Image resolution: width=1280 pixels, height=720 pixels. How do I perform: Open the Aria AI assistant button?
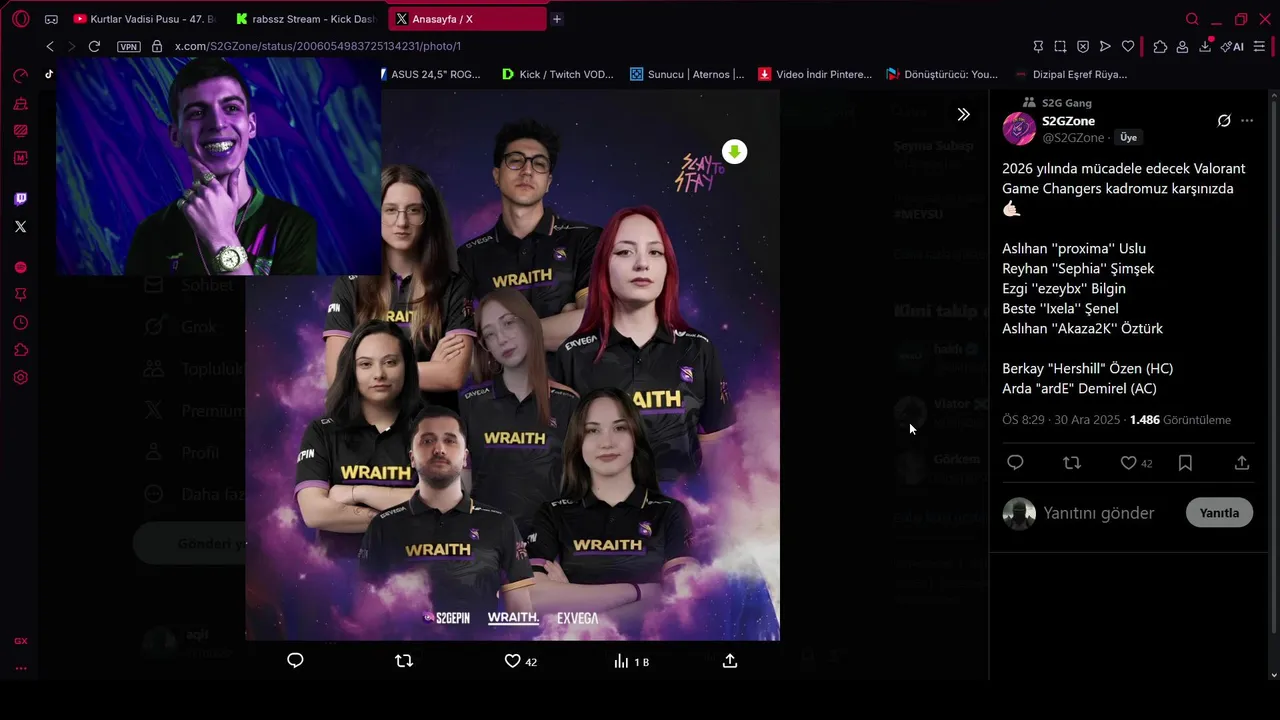pos(1232,46)
